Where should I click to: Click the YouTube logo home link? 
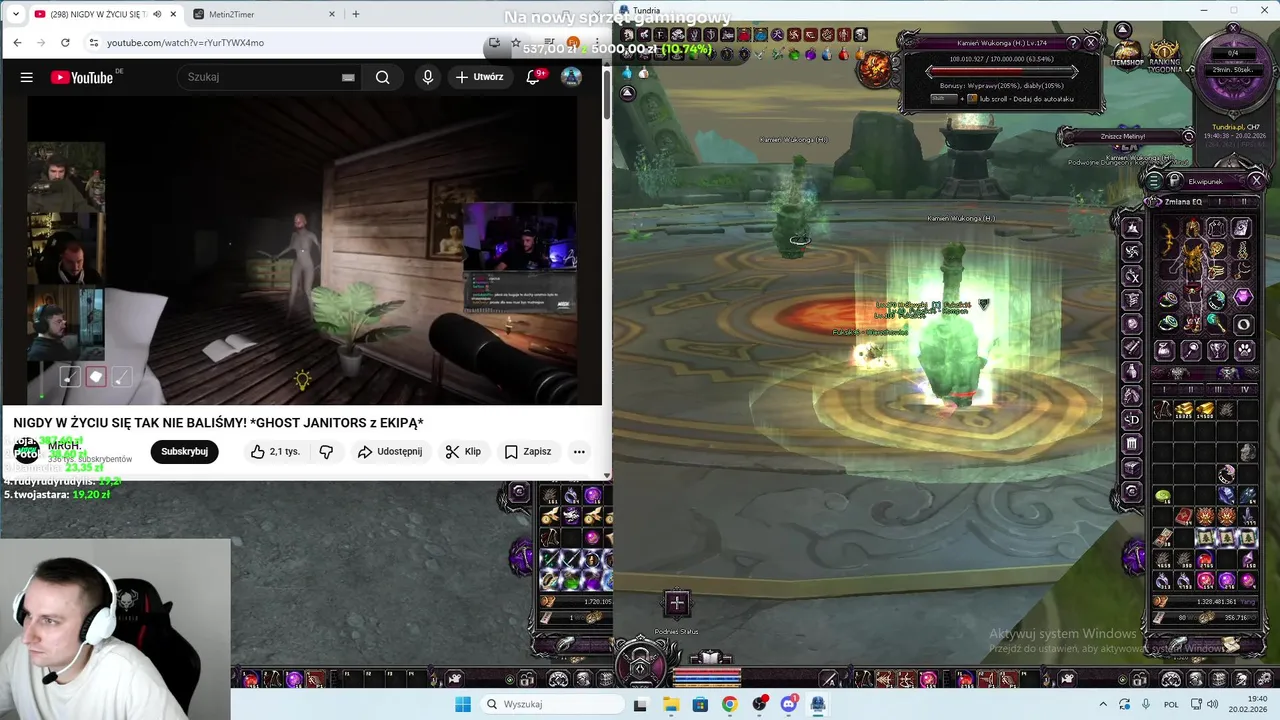(x=83, y=77)
